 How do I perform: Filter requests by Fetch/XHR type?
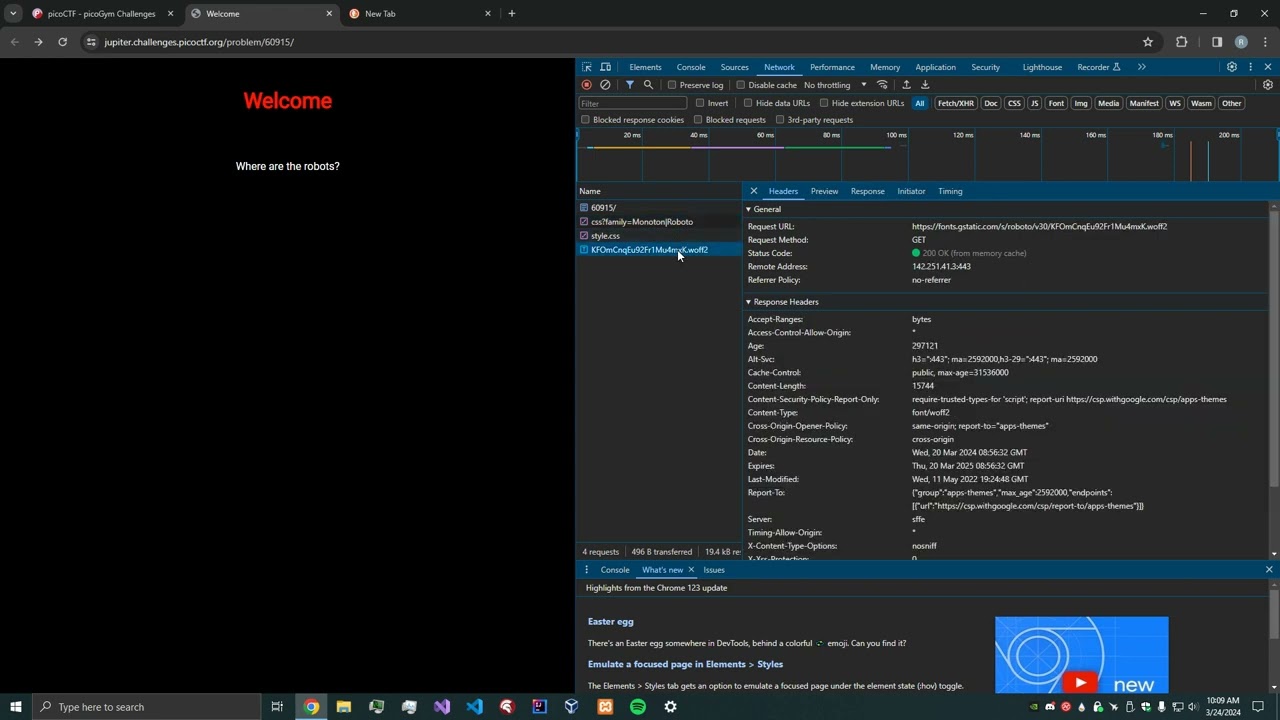pos(956,103)
